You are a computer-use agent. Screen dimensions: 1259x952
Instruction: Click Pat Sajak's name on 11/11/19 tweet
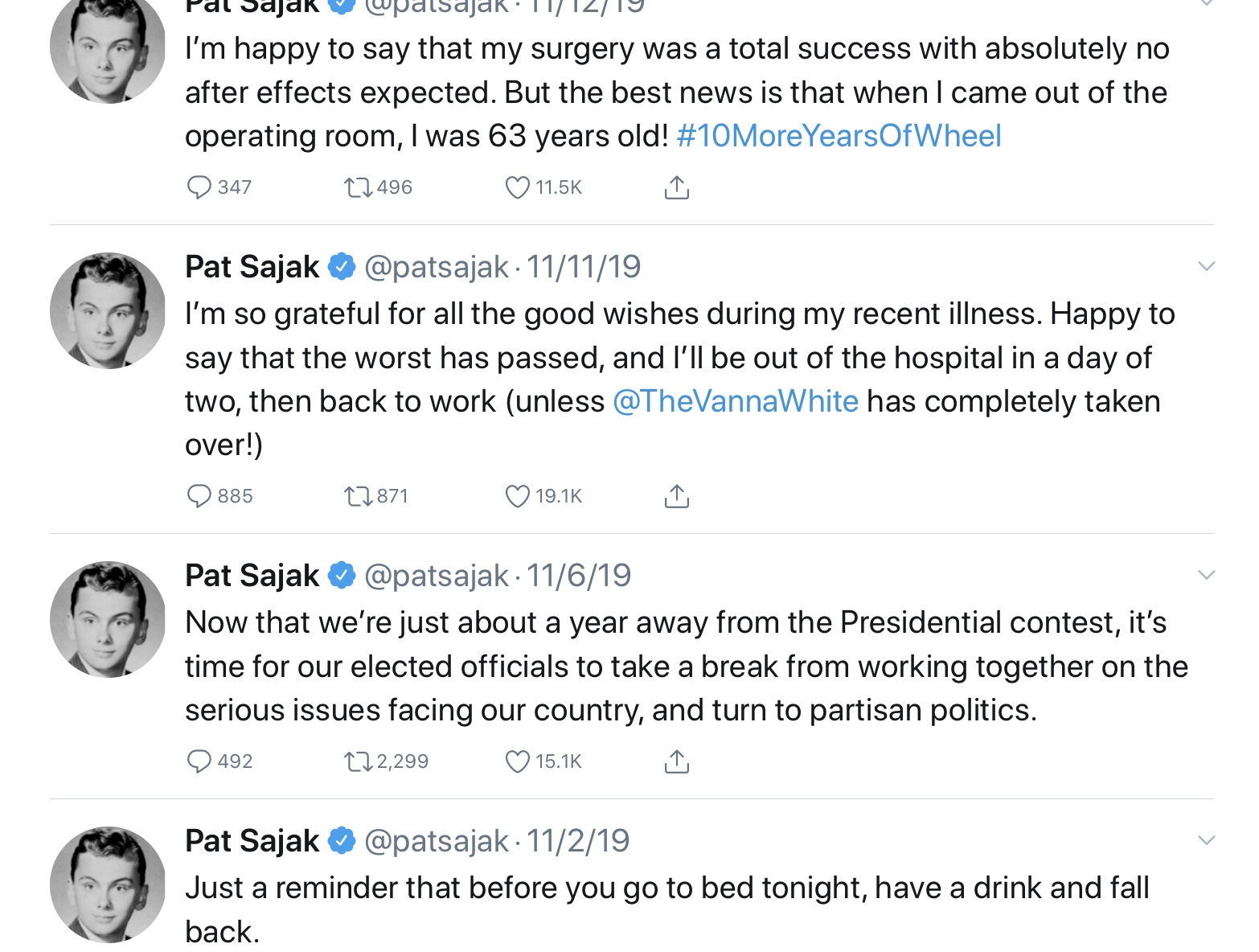pos(252,267)
